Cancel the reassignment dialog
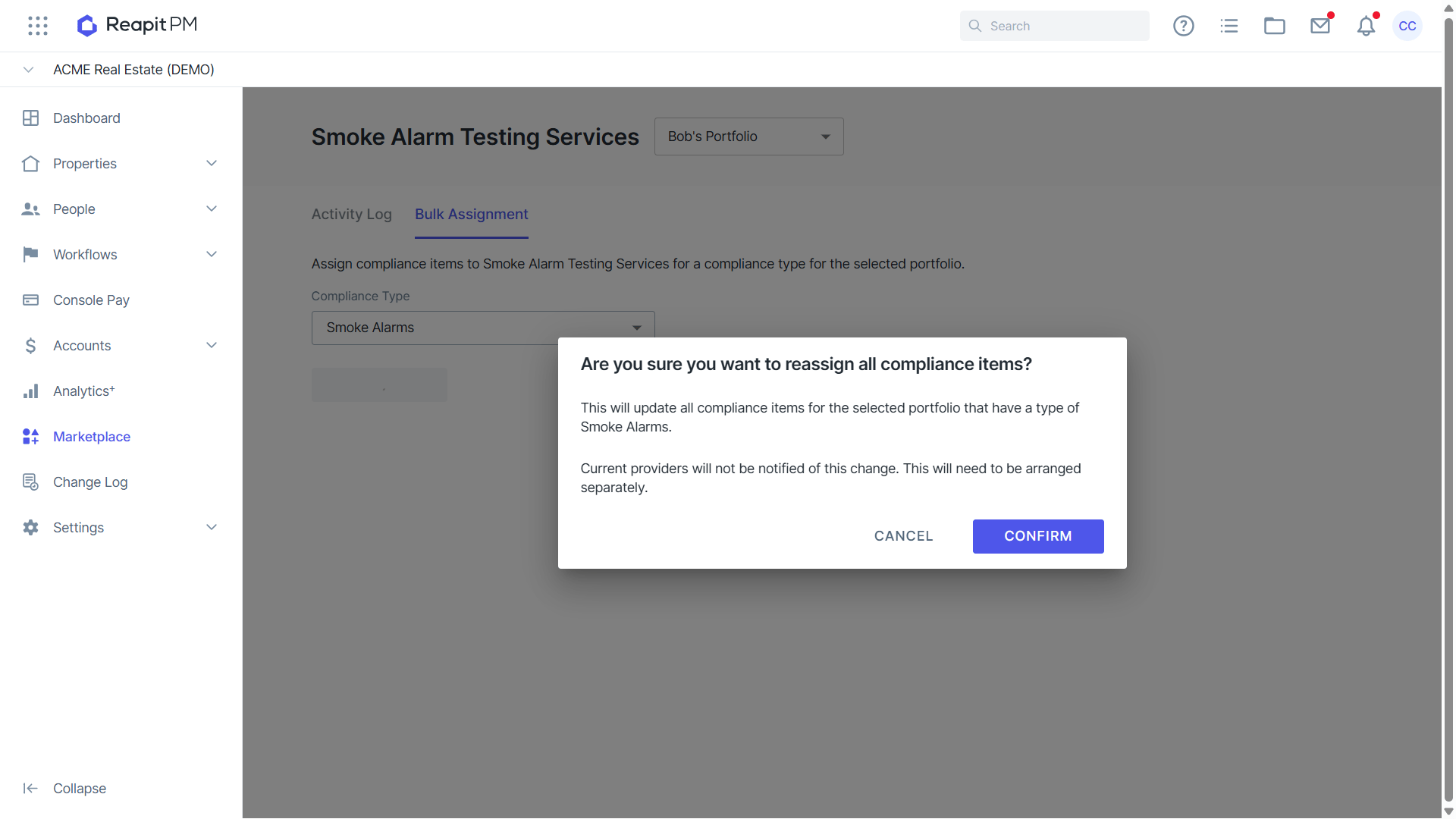Viewport: 1456px width, 819px height. tap(904, 536)
